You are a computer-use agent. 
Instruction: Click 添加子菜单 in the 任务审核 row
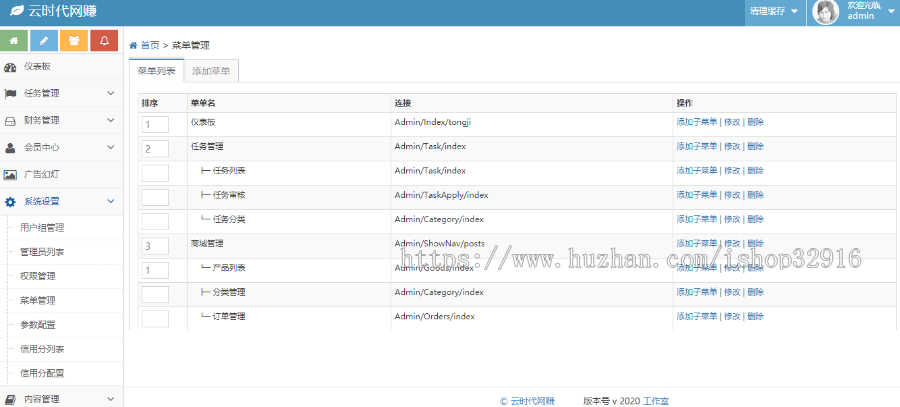click(696, 195)
